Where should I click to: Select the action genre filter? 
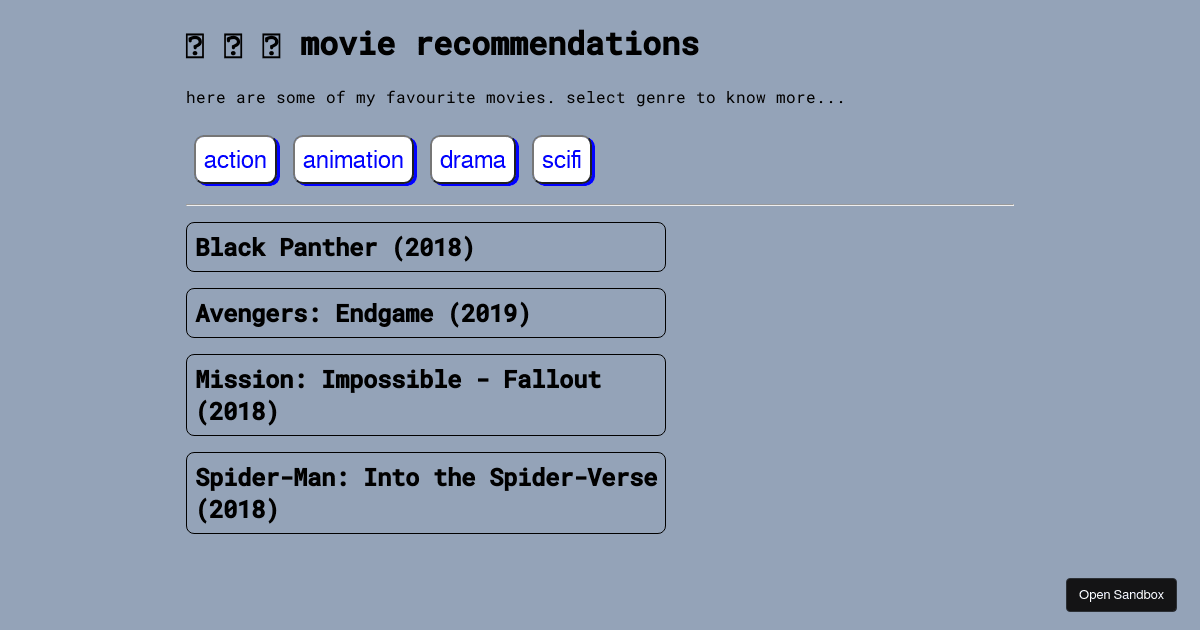pyautogui.click(x=235, y=159)
